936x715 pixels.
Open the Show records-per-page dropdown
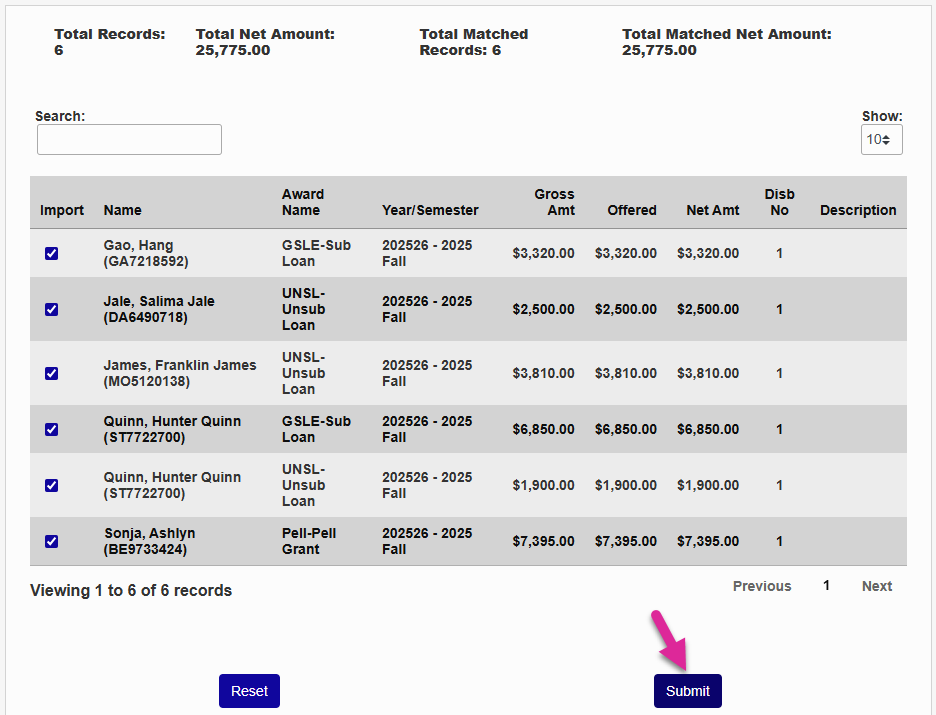point(881,140)
